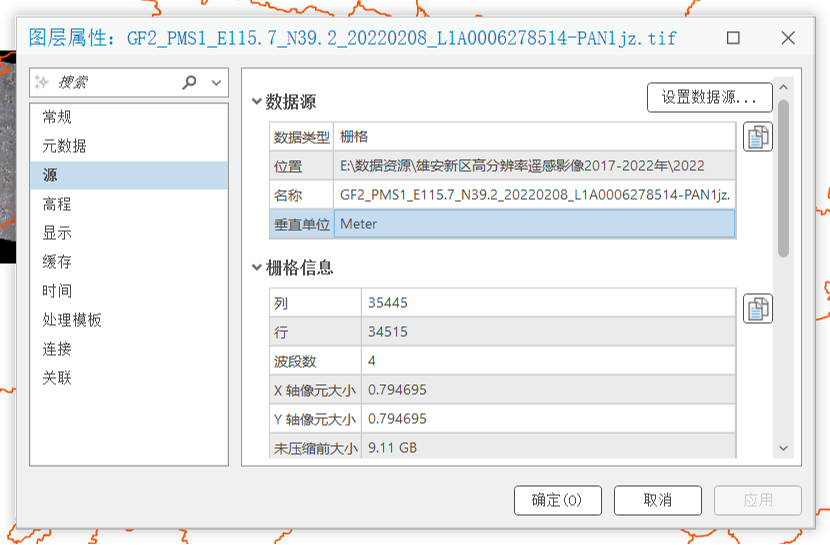The image size is (830, 545).
Task: Select the 未压缩前大小 value 9.11 GB
Action: click(x=548, y=447)
